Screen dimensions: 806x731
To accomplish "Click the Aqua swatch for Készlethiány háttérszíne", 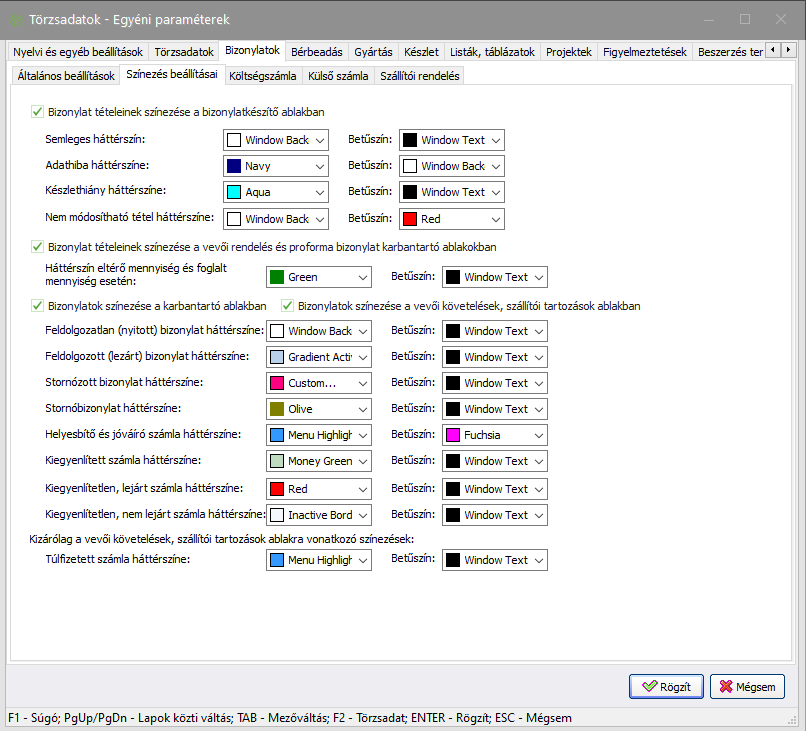I will click(x=234, y=192).
